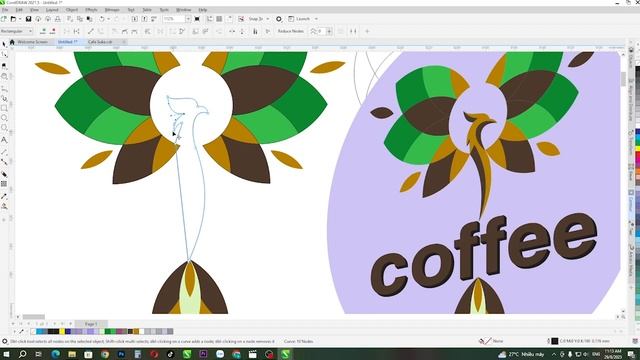Select the Shape tool in toolbox
This screenshot has height=360, width=640.
[x=4, y=55]
